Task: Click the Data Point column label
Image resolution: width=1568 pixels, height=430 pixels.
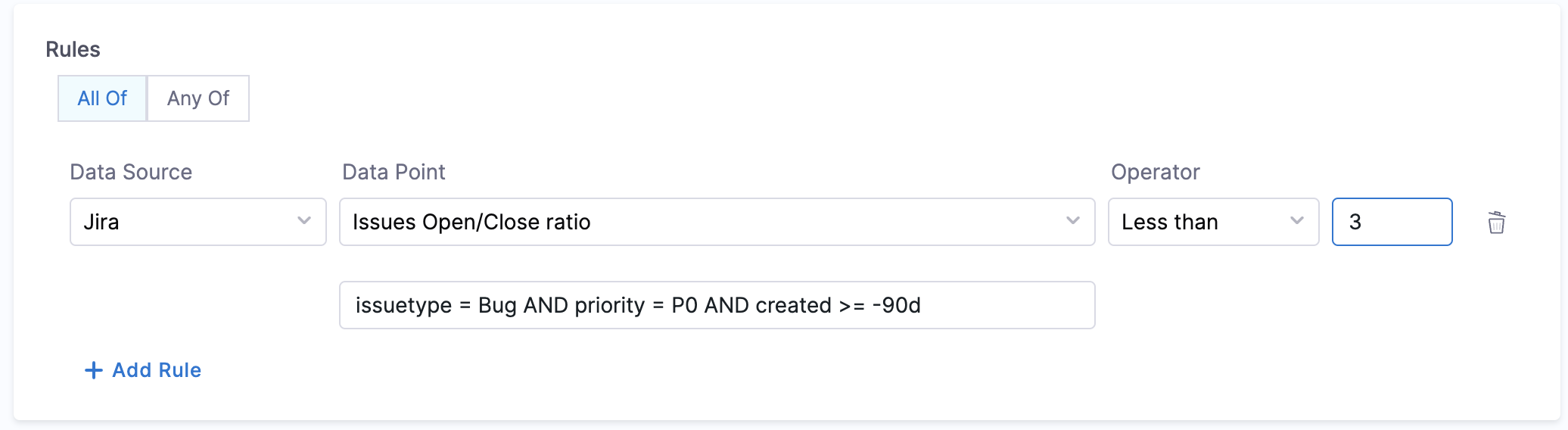Action: click(x=394, y=173)
